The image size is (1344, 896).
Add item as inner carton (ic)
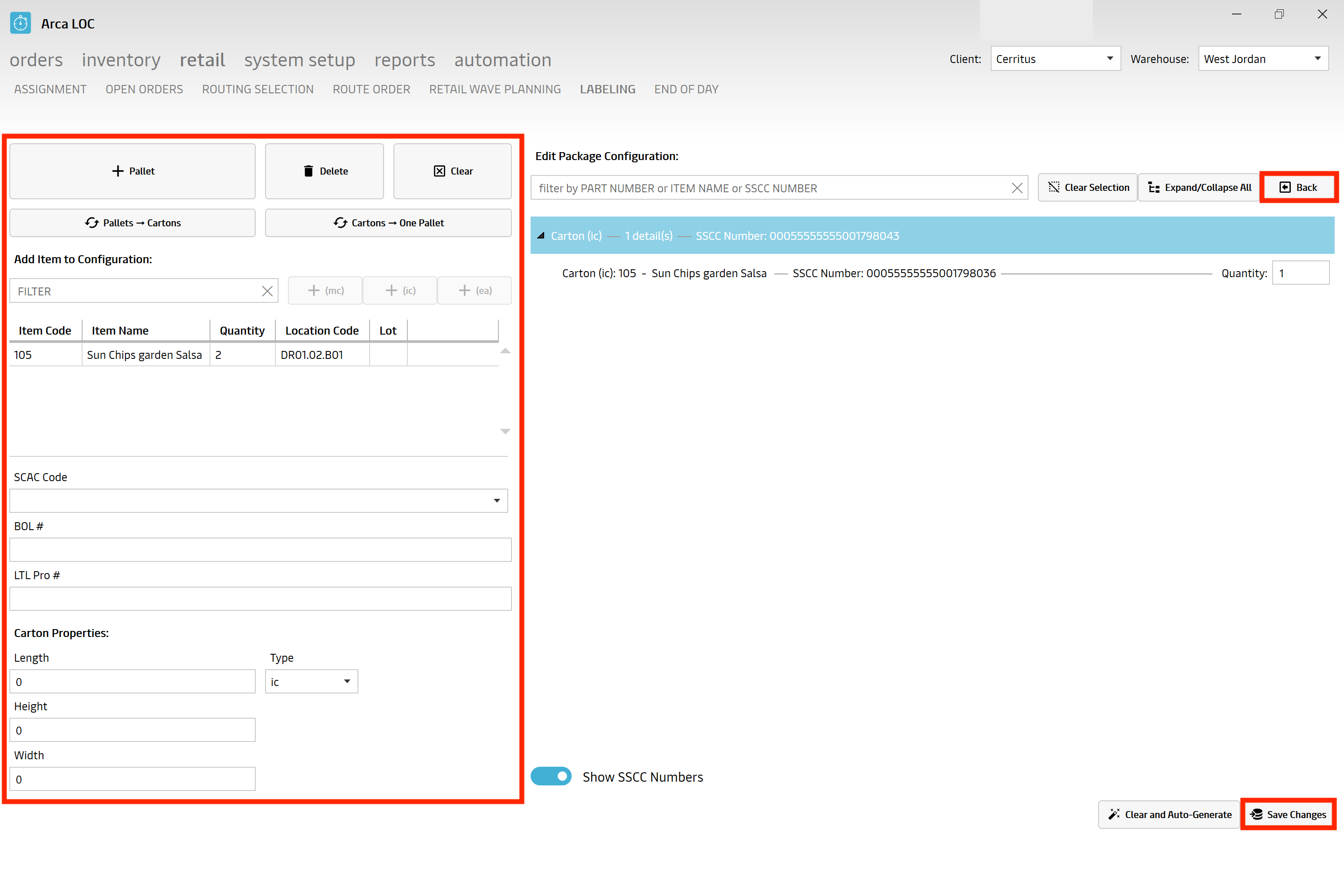(400, 290)
